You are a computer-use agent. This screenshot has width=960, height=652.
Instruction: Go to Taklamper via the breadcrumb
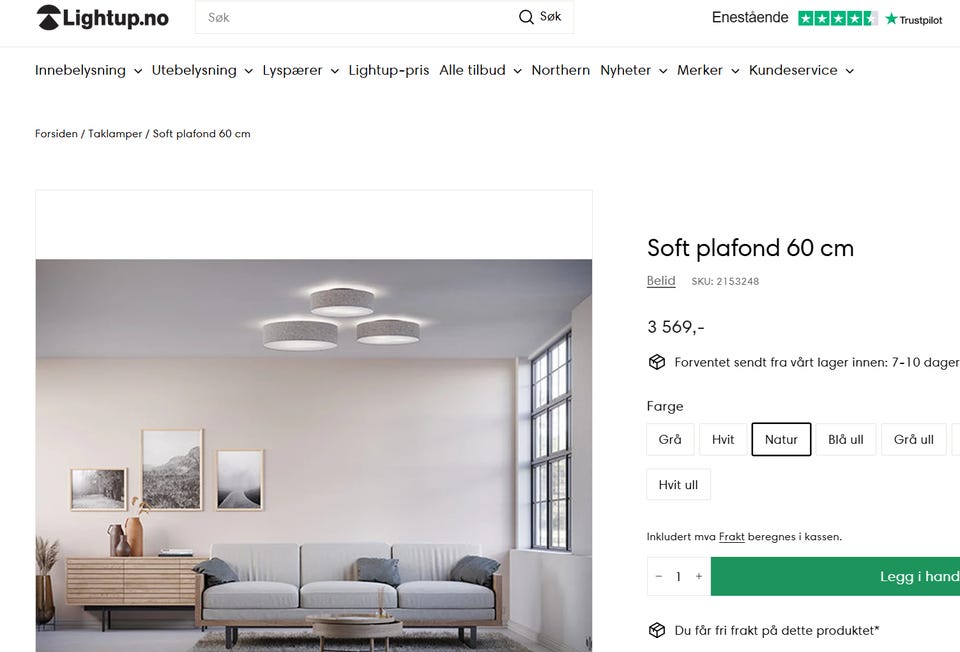tap(115, 132)
